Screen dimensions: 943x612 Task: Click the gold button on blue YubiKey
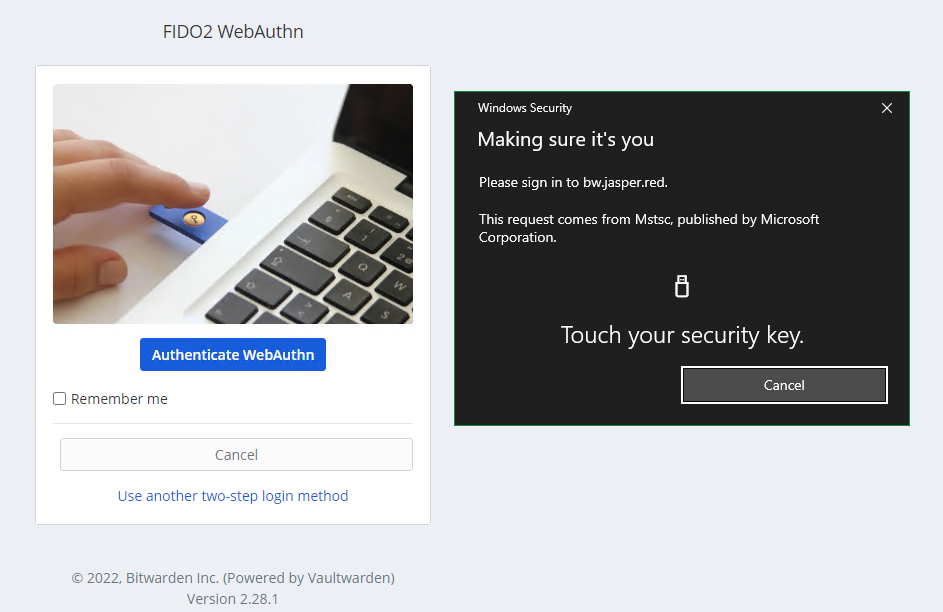tap(194, 219)
